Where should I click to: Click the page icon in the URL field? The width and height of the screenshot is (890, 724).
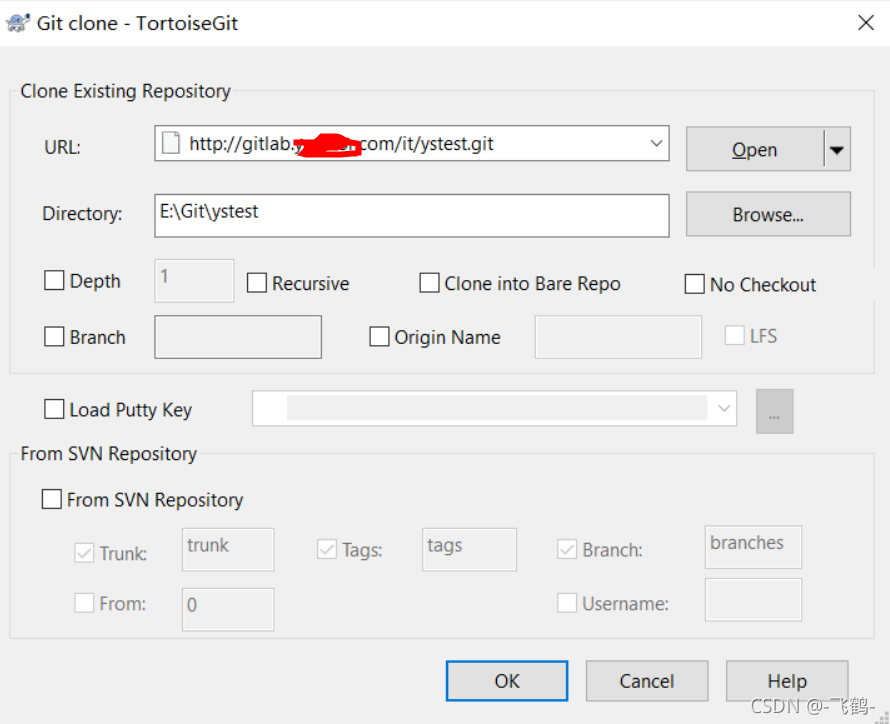(171, 143)
